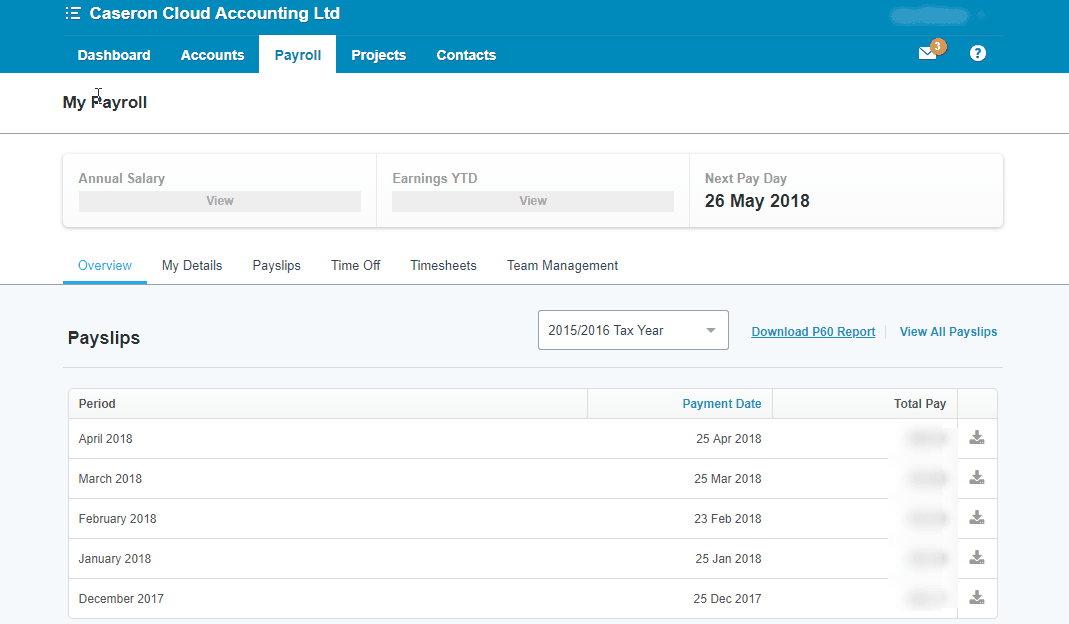Switch to the Payslips sub-tab
The height and width of the screenshot is (624, 1069).
pyautogui.click(x=276, y=265)
